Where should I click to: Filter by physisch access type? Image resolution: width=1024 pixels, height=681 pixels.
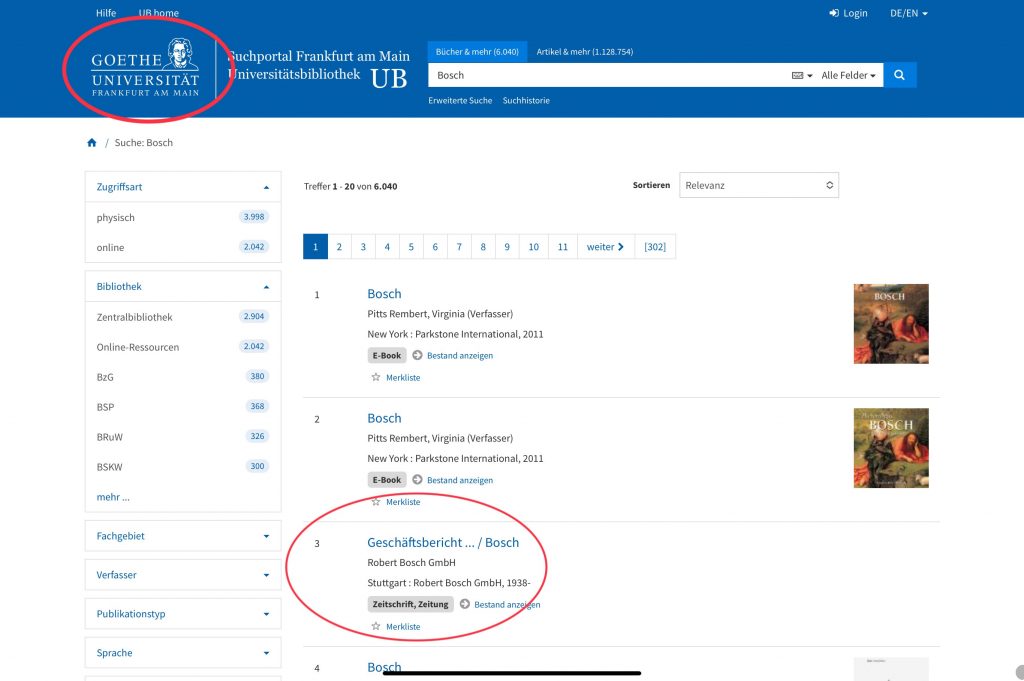point(116,217)
